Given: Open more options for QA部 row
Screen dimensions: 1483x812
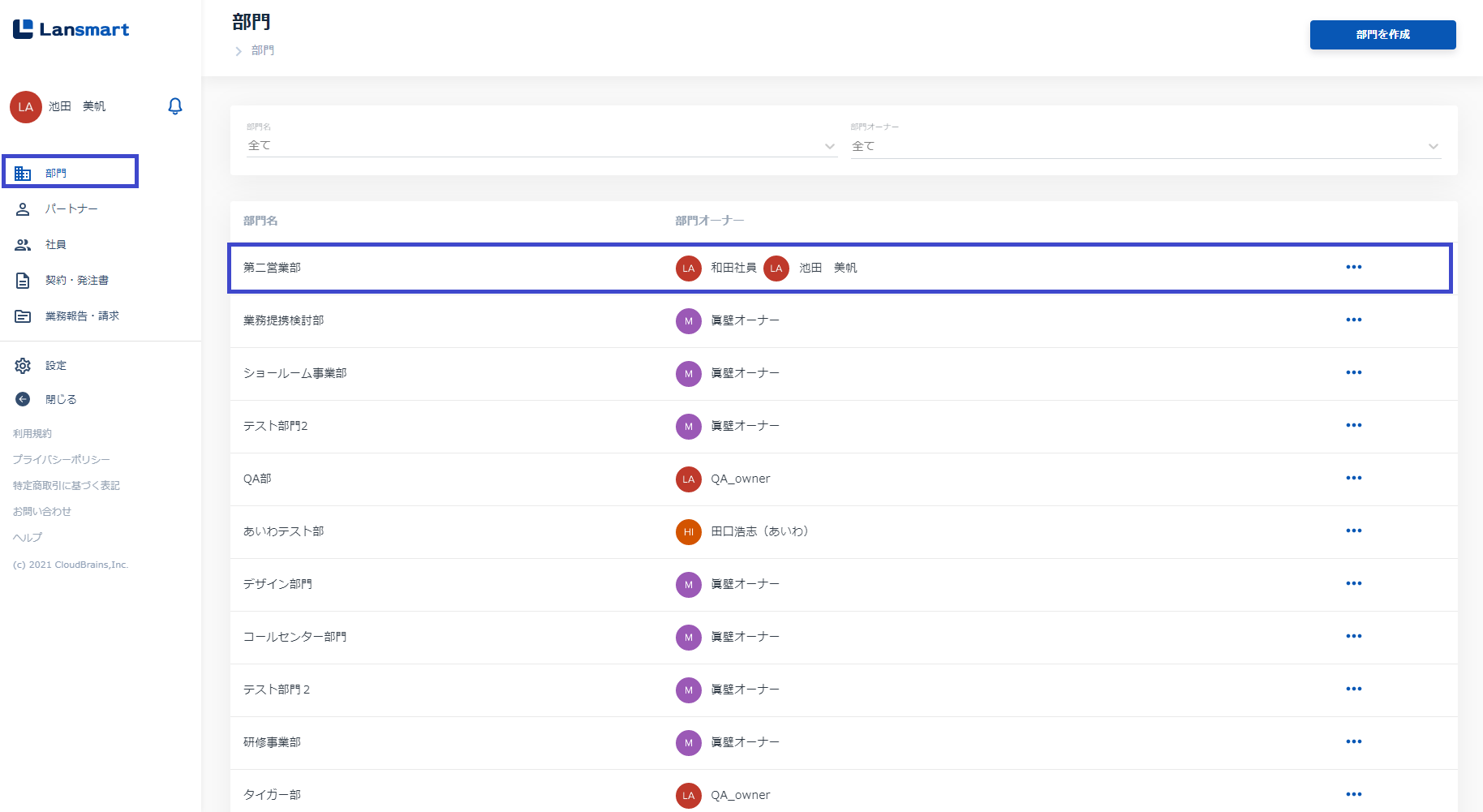Looking at the screenshot, I should pyautogui.click(x=1353, y=478).
